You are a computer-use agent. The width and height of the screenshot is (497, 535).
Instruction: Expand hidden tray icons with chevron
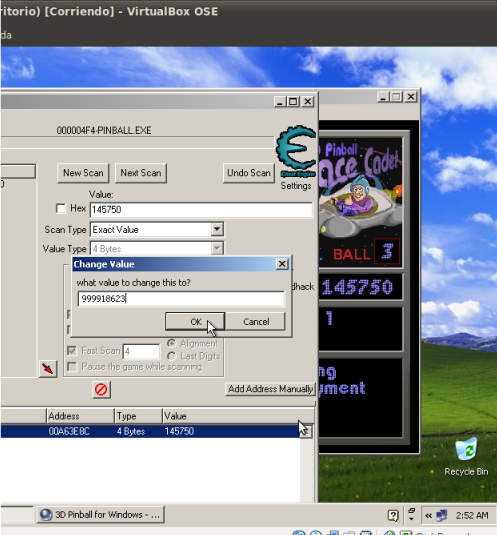428,515
